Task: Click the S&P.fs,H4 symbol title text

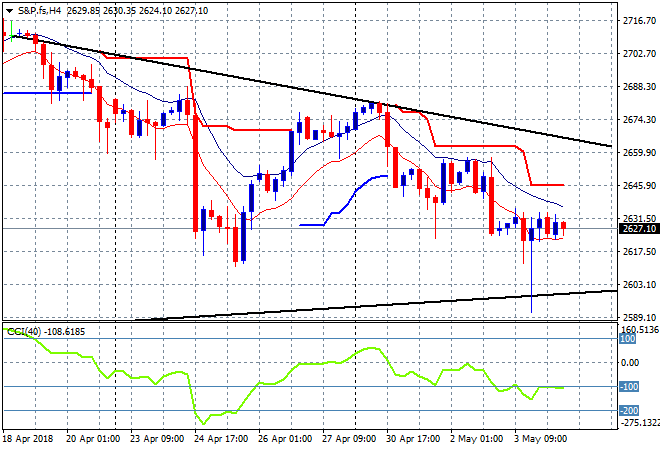Action: pyautogui.click(x=39, y=11)
